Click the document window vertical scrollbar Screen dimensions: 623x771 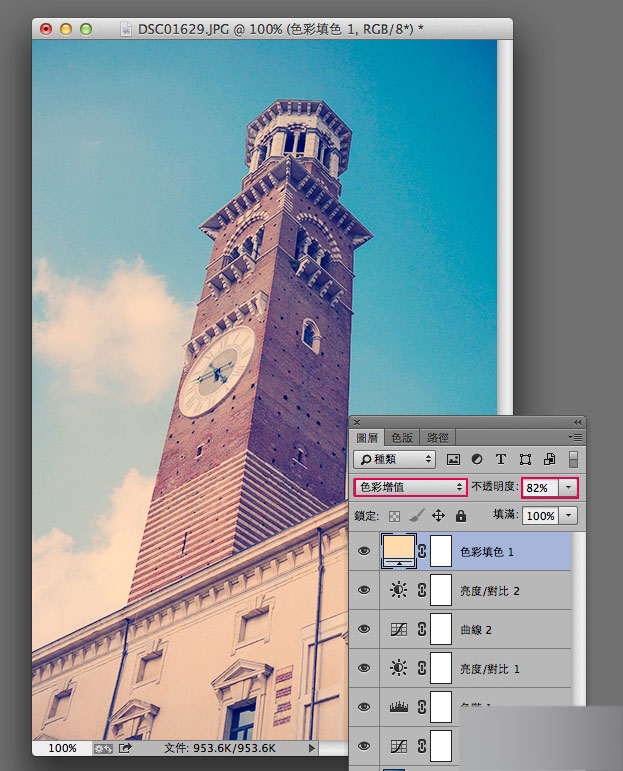(x=504, y=227)
